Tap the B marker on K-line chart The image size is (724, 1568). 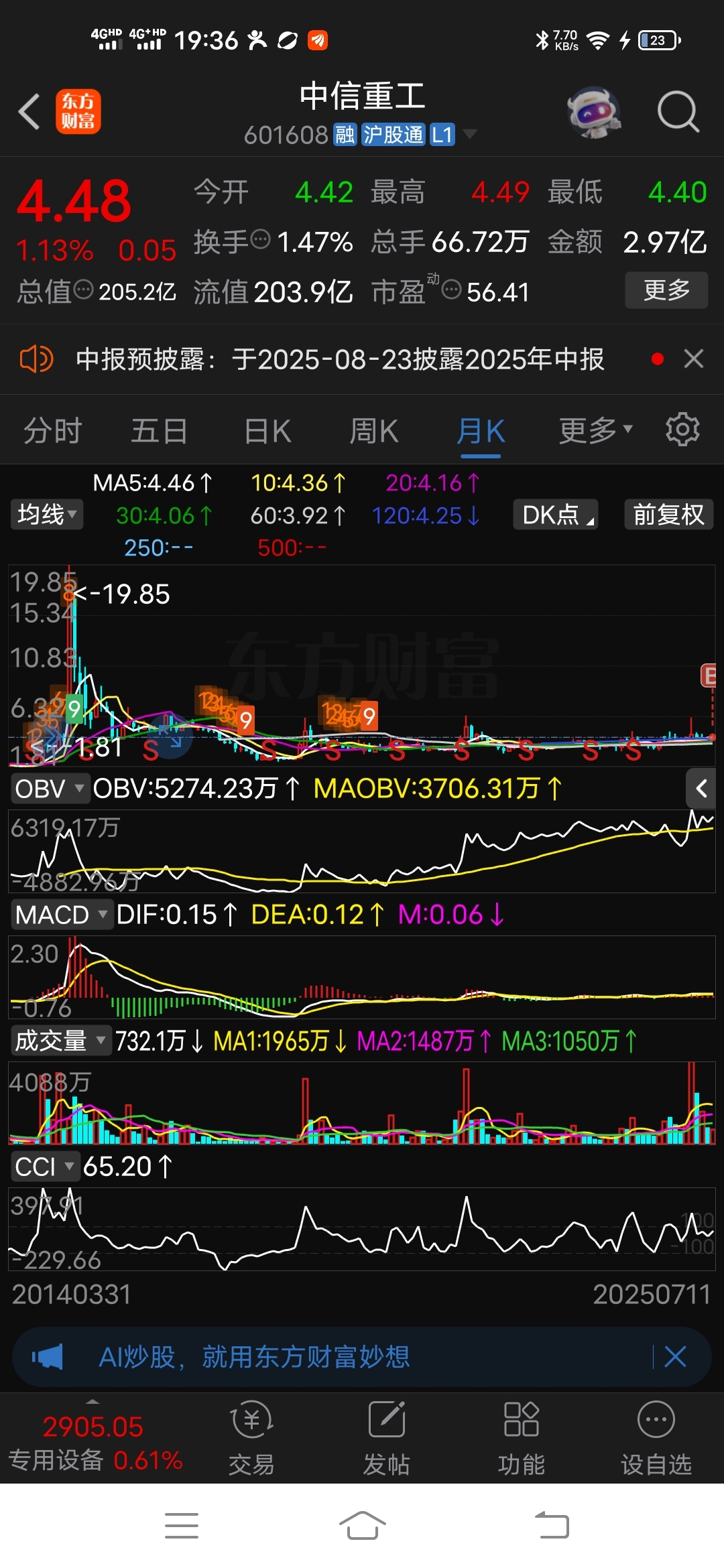point(708,675)
